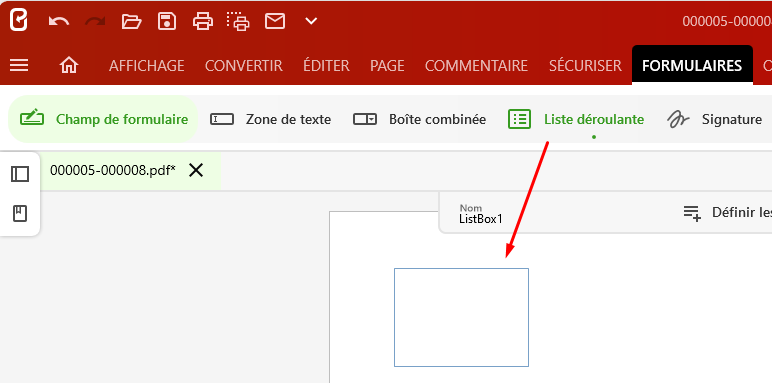772x383 pixels.
Task: Toggle the side panel icon
Action: (x=20, y=174)
